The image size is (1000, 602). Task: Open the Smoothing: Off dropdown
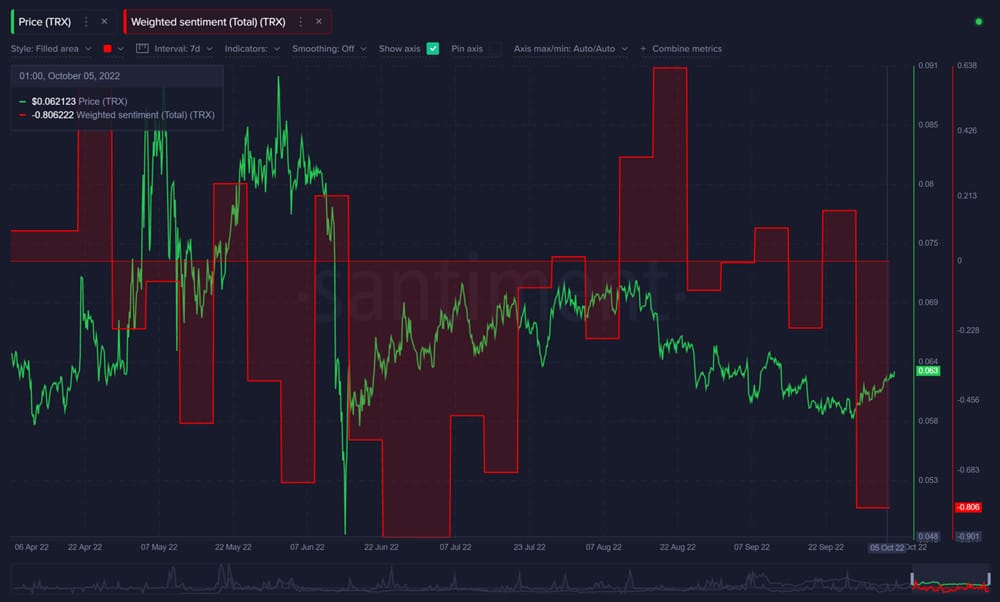330,48
